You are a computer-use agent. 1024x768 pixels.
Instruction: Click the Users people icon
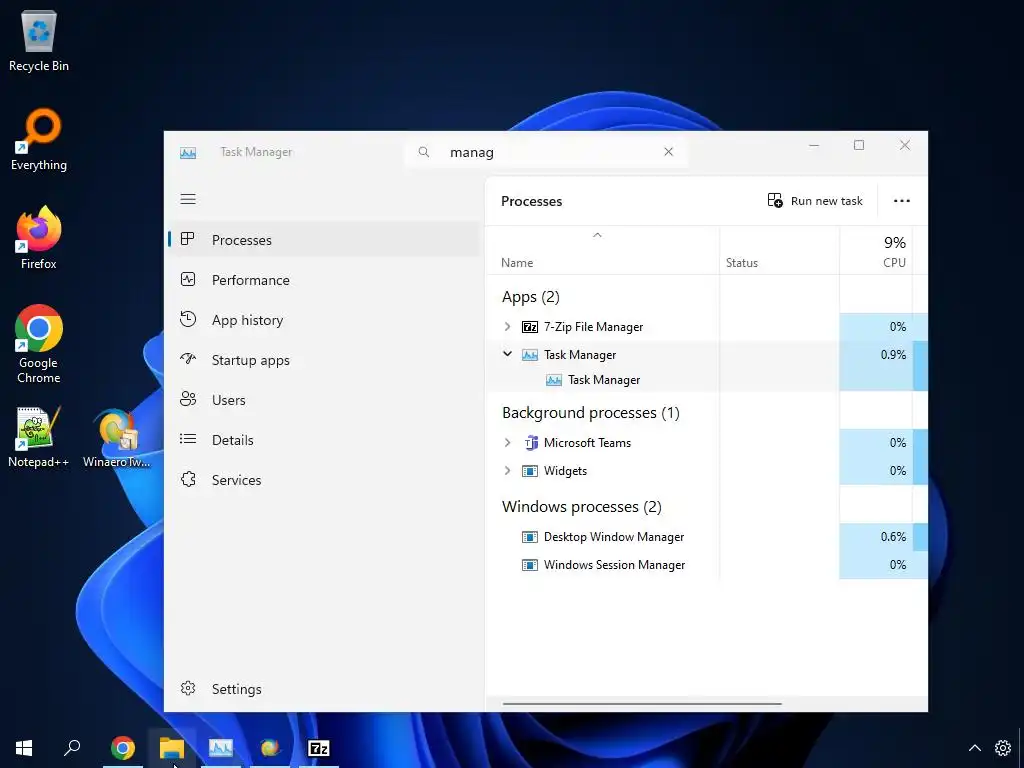tap(188, 399)
